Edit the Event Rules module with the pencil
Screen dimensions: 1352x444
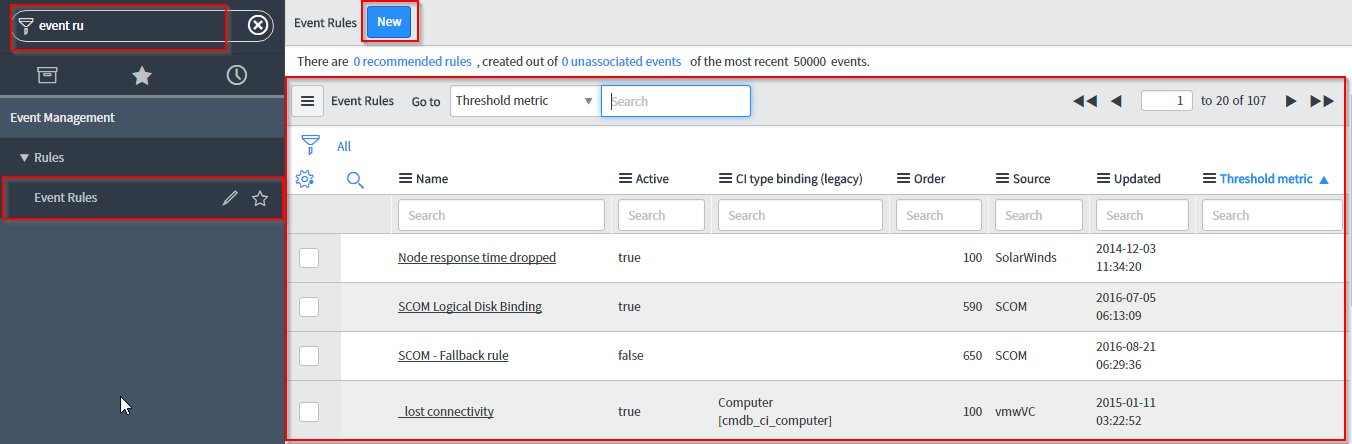click(x=230, y=198)
